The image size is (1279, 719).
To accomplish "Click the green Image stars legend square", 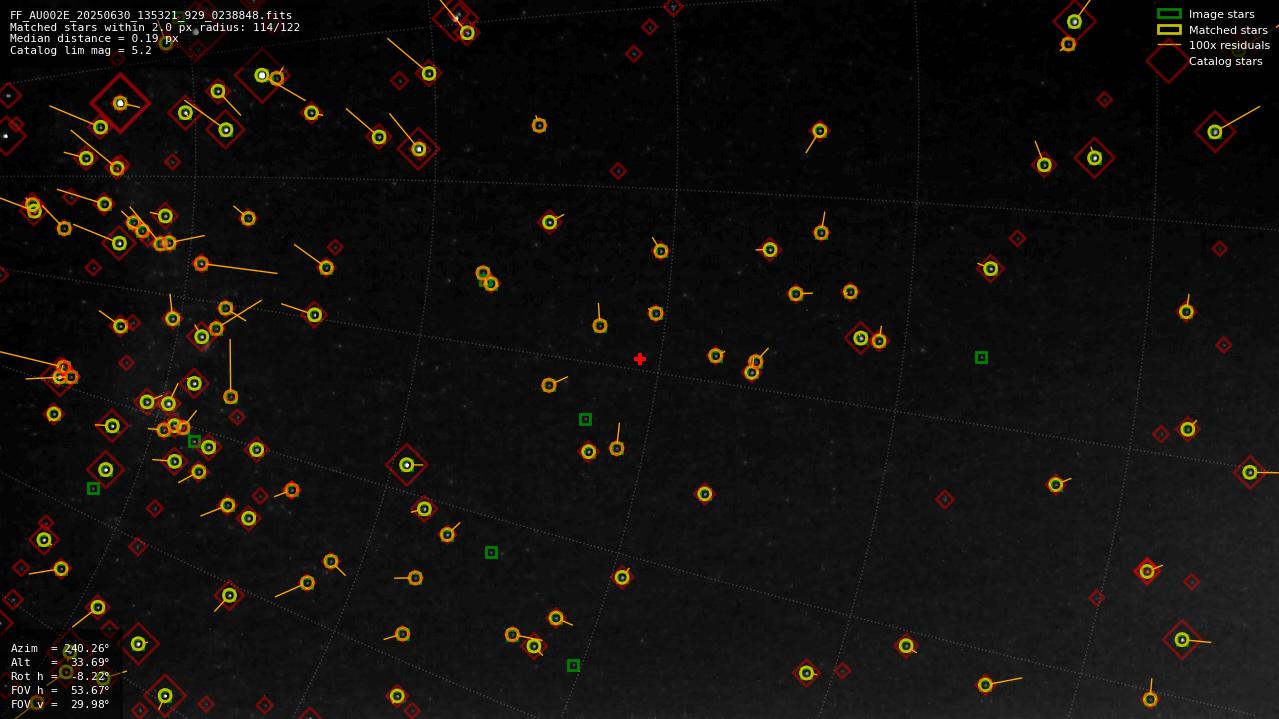I will coord(1169,14).
